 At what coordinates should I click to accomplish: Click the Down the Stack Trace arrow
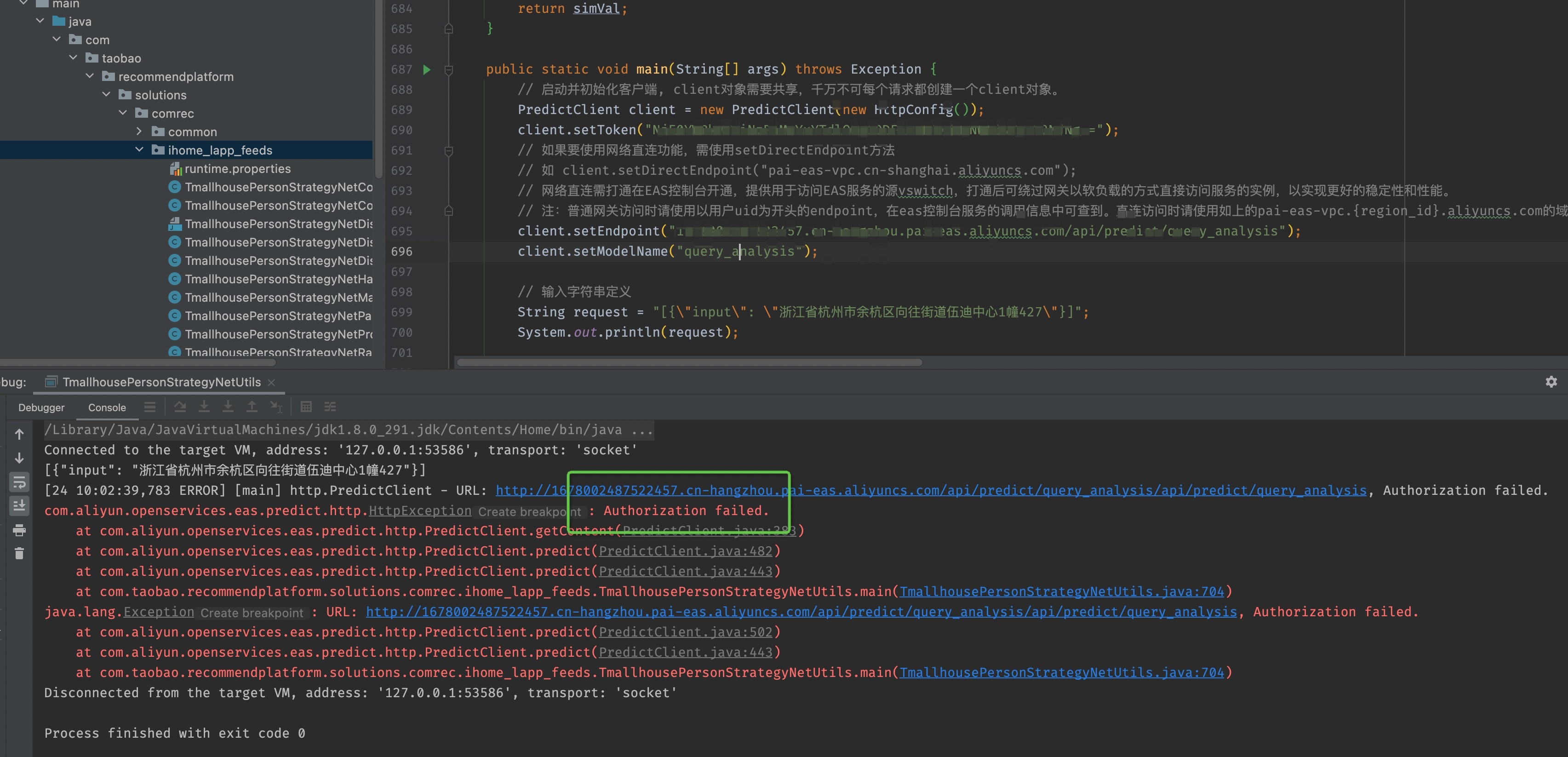pos(19,458)
